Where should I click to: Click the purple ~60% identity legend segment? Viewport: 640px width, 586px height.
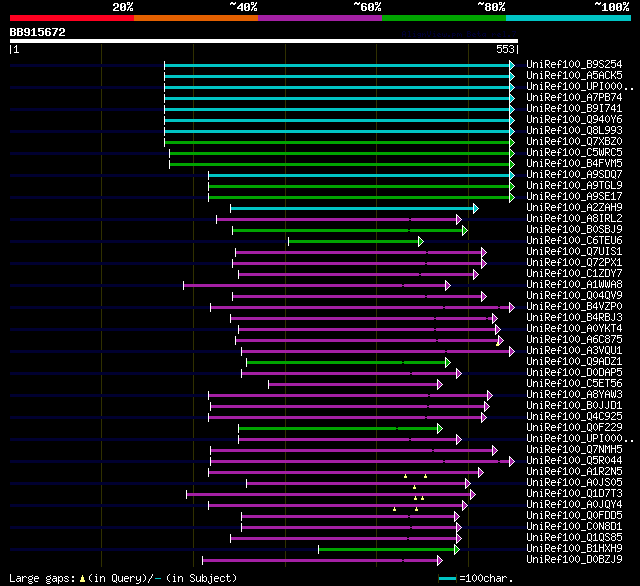(320, 18)
